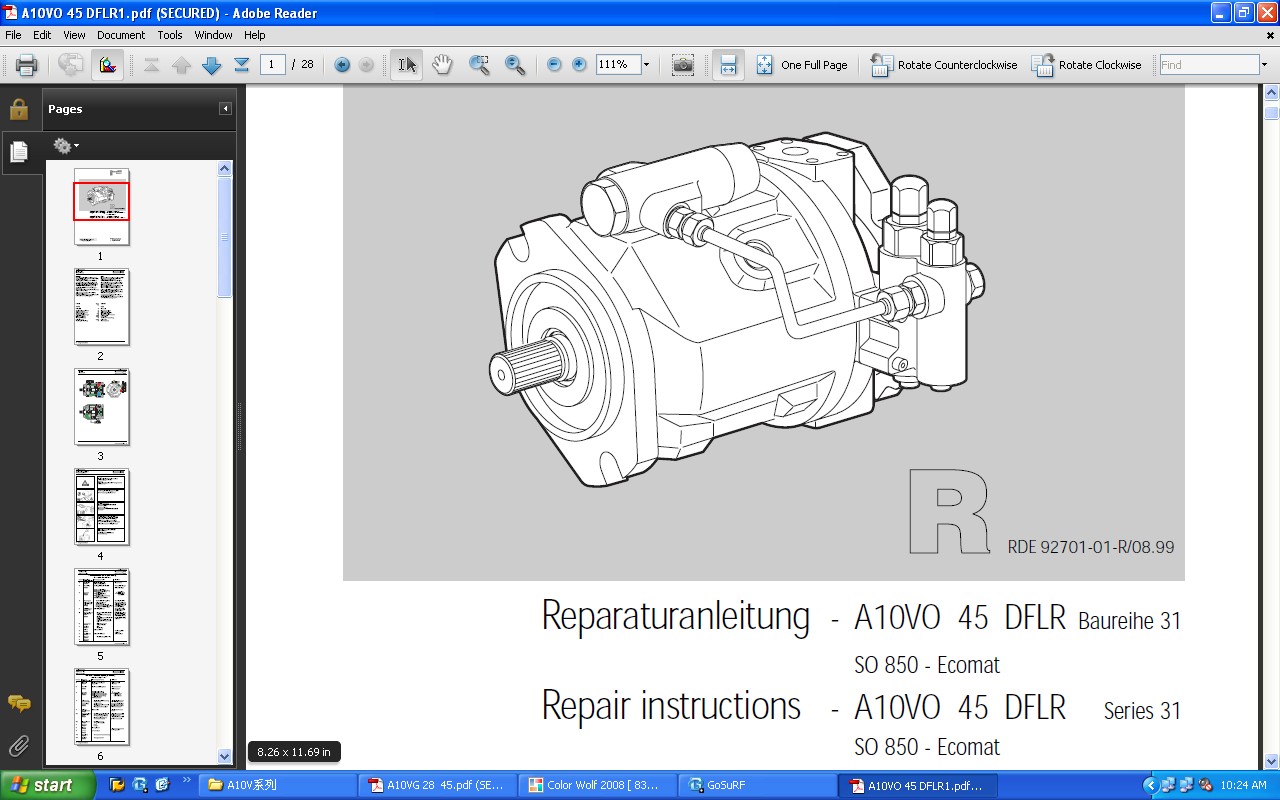Click the A10VO 45 DFLR1.pdf taskbar button
The height and width of the screenshot is (800, 1280).
pyautogui.click(x=919, y=785)
